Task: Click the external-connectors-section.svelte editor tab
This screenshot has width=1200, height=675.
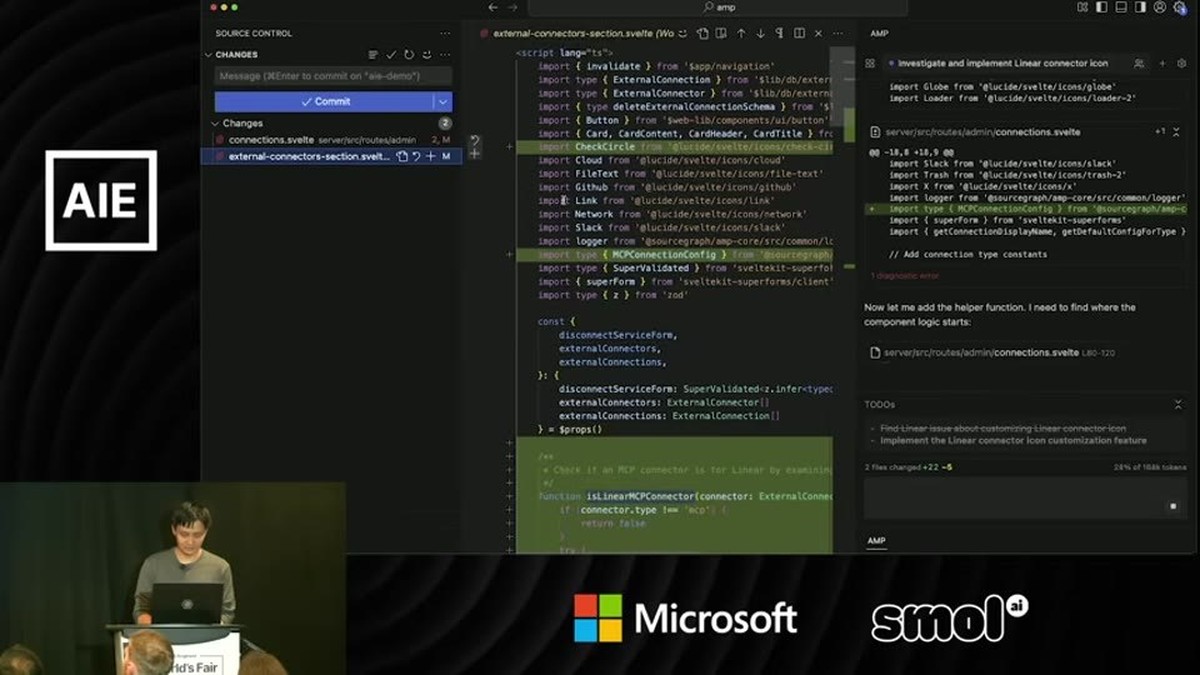Action: coord(582,33)
